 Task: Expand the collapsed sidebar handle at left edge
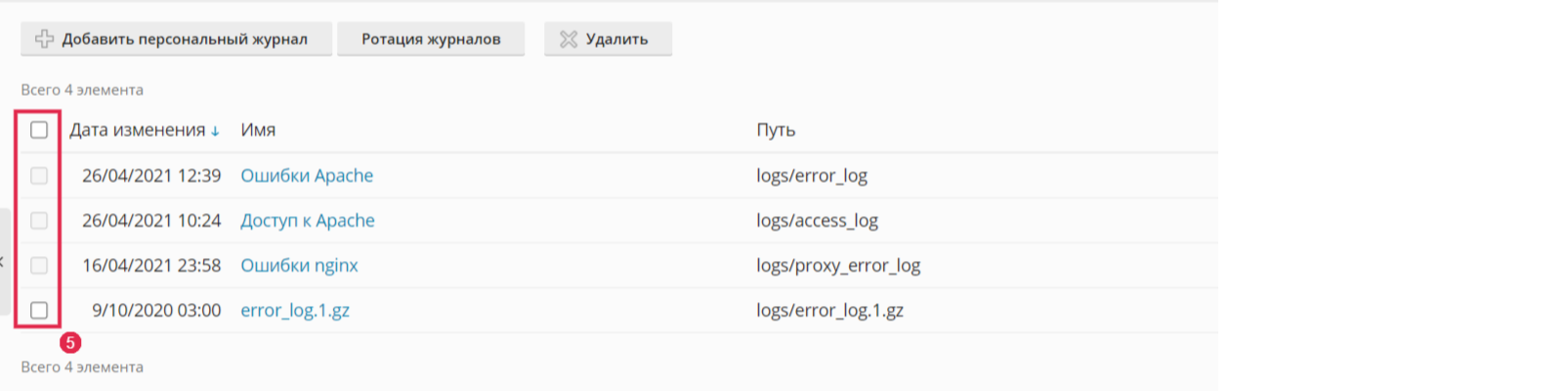pyautogui.click(x=5, y=261)
